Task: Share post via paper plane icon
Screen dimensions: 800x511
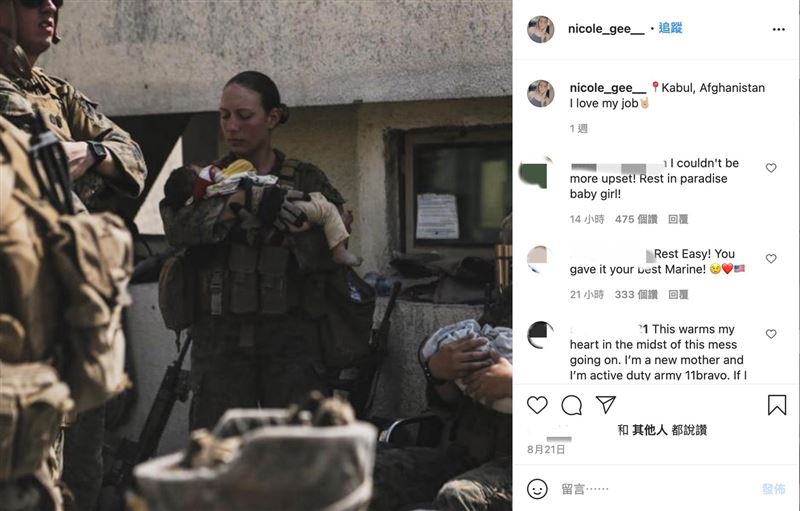Action: point(606,404)
